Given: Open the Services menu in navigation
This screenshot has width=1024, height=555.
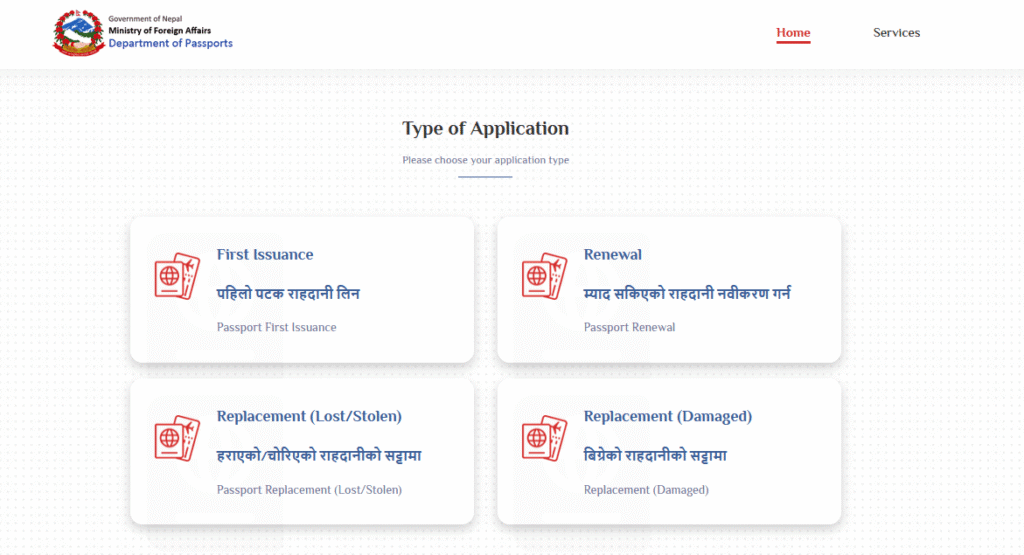Looking at the screenshot, I should click(896, 33).
